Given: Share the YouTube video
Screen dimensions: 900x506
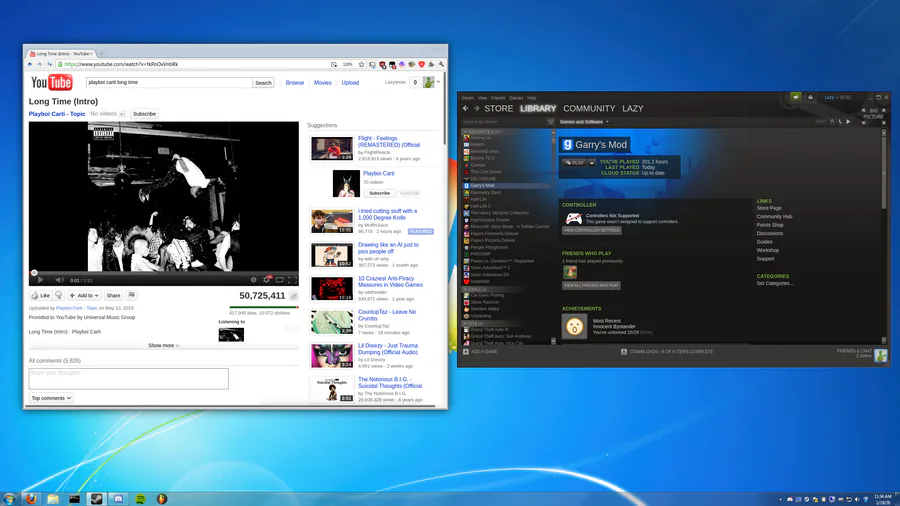Looking at the screenshot, I should click(x=113, y=295).
